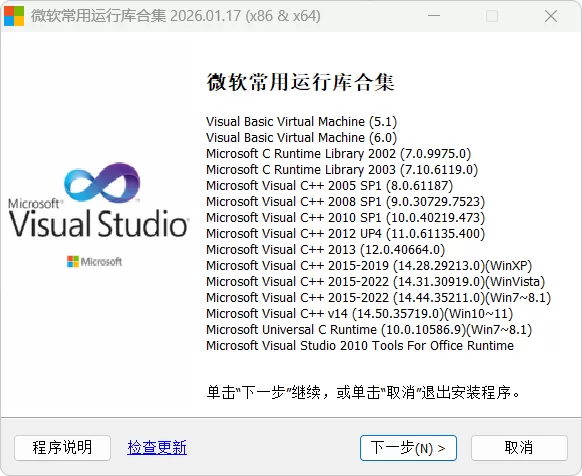The height and width of the screenshot is (476, 582).
Task: Select Microsoft Visual C++ 2012 UP4 line
Action: [346, 233]
